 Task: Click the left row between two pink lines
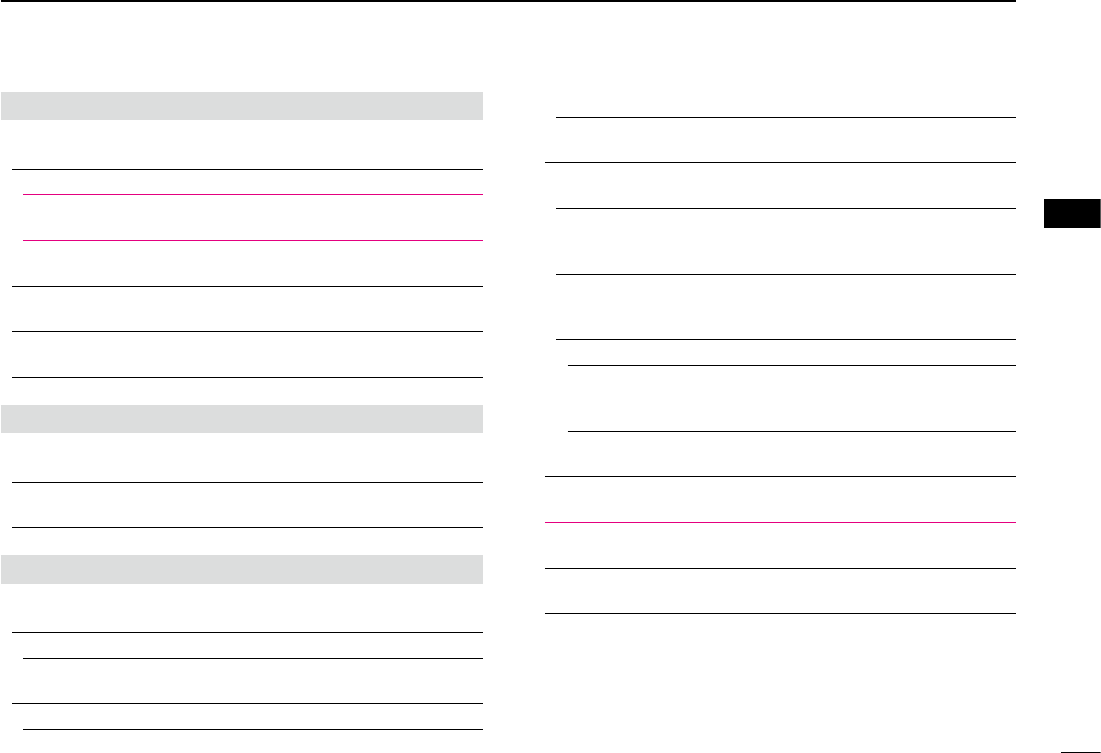tap(252, 218)
